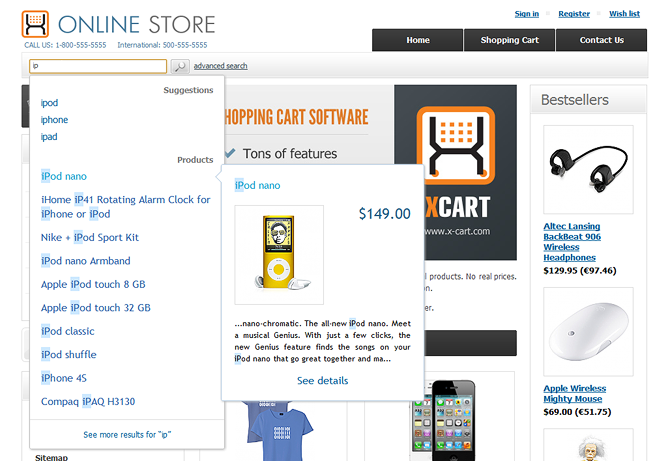Click the Online Store logo icon
The image size is (668, 461).
35,24
